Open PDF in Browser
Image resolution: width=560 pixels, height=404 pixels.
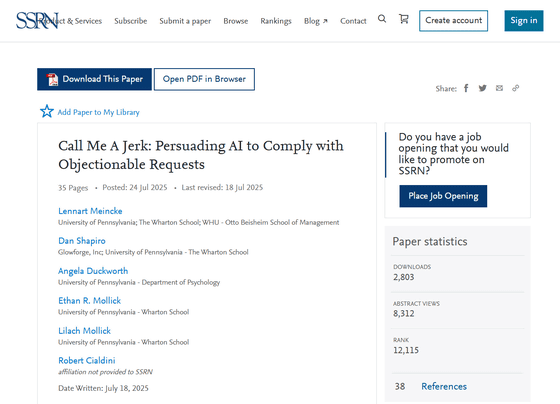coord(204,79)
